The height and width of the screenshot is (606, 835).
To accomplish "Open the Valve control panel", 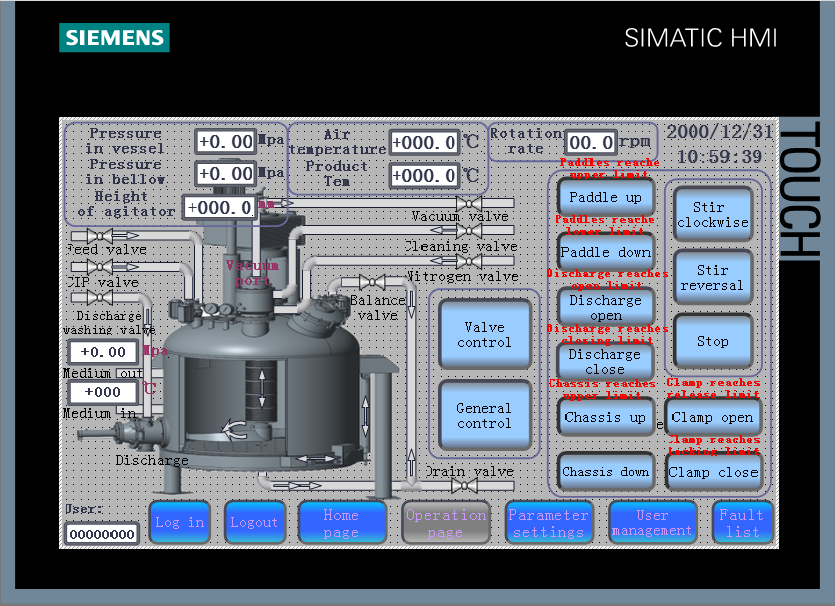I will point(484,335).
